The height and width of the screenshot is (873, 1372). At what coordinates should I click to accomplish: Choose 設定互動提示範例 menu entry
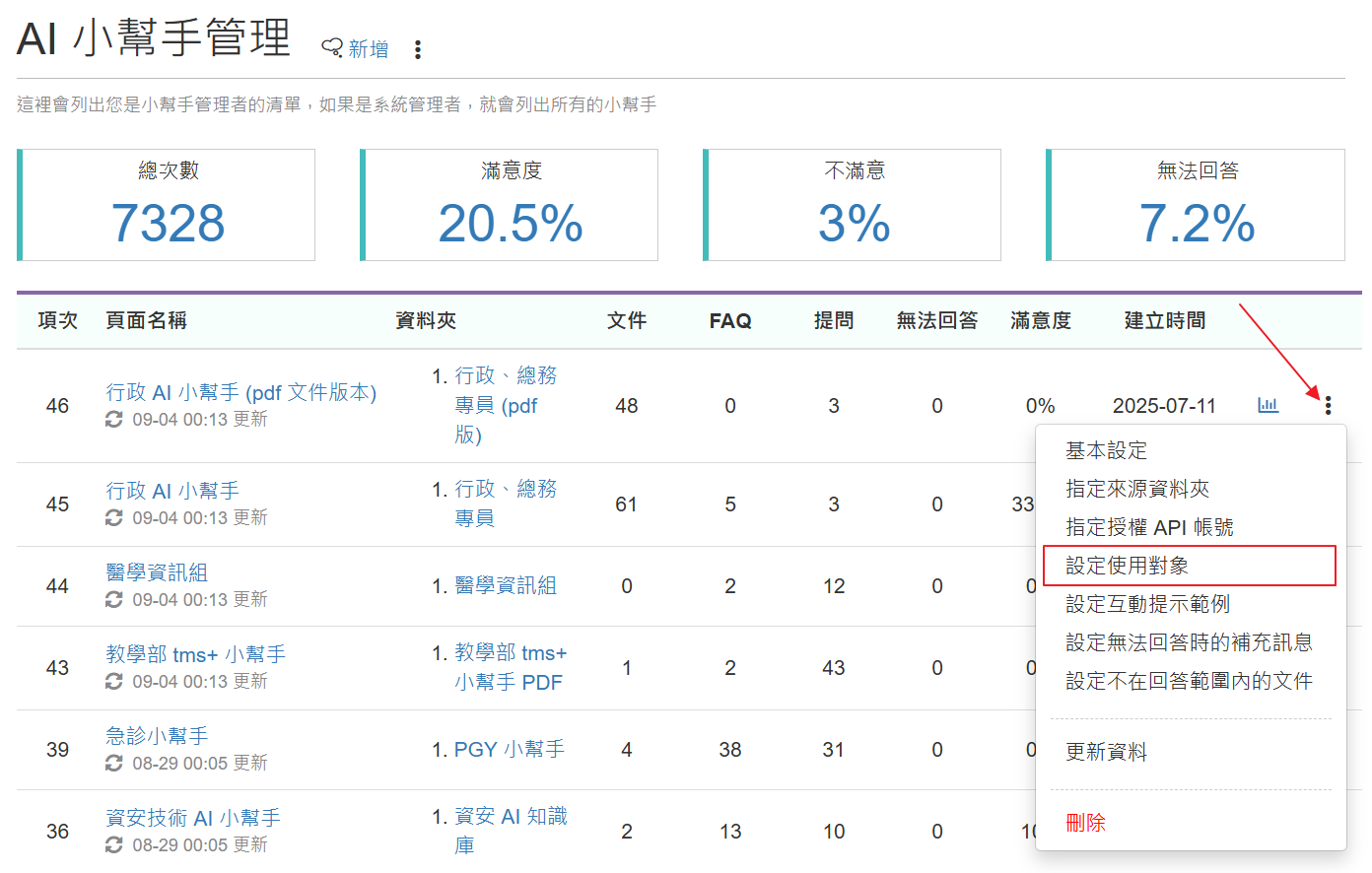(x=1147, y=604)
